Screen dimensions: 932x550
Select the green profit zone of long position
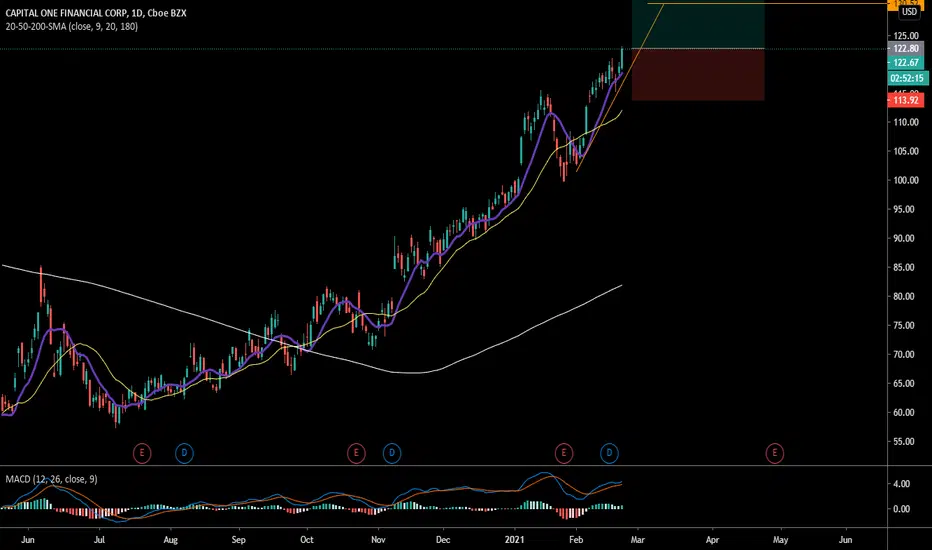[698, 24]
